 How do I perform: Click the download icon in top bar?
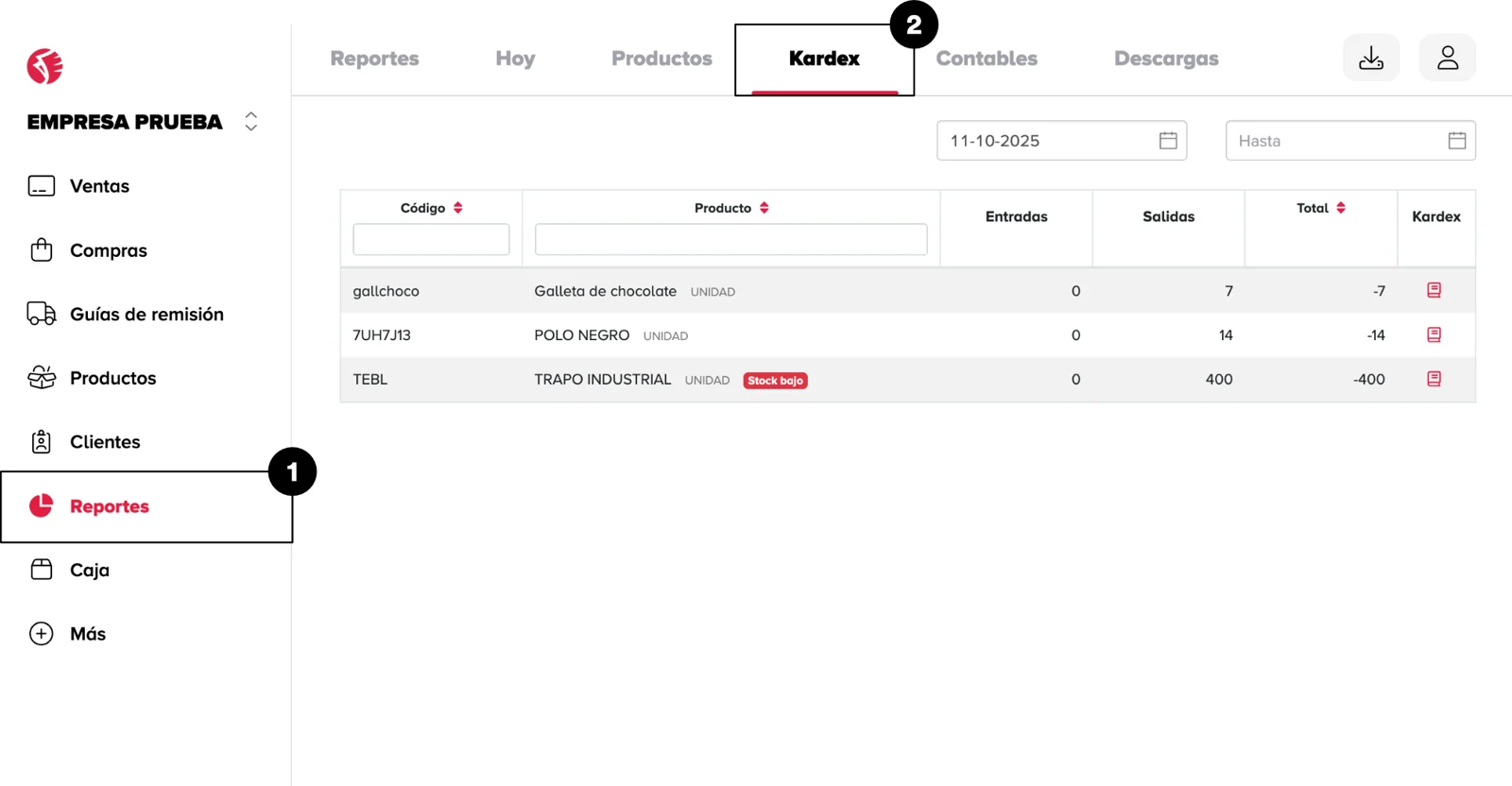pos(1370,59)
